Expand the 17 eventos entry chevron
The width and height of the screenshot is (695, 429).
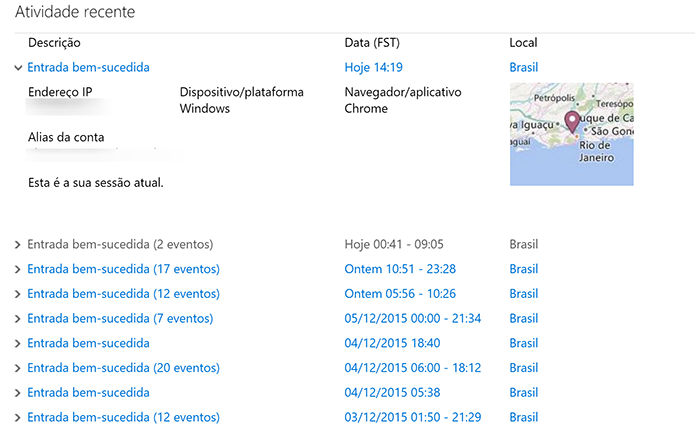click(x=18, y=269)
